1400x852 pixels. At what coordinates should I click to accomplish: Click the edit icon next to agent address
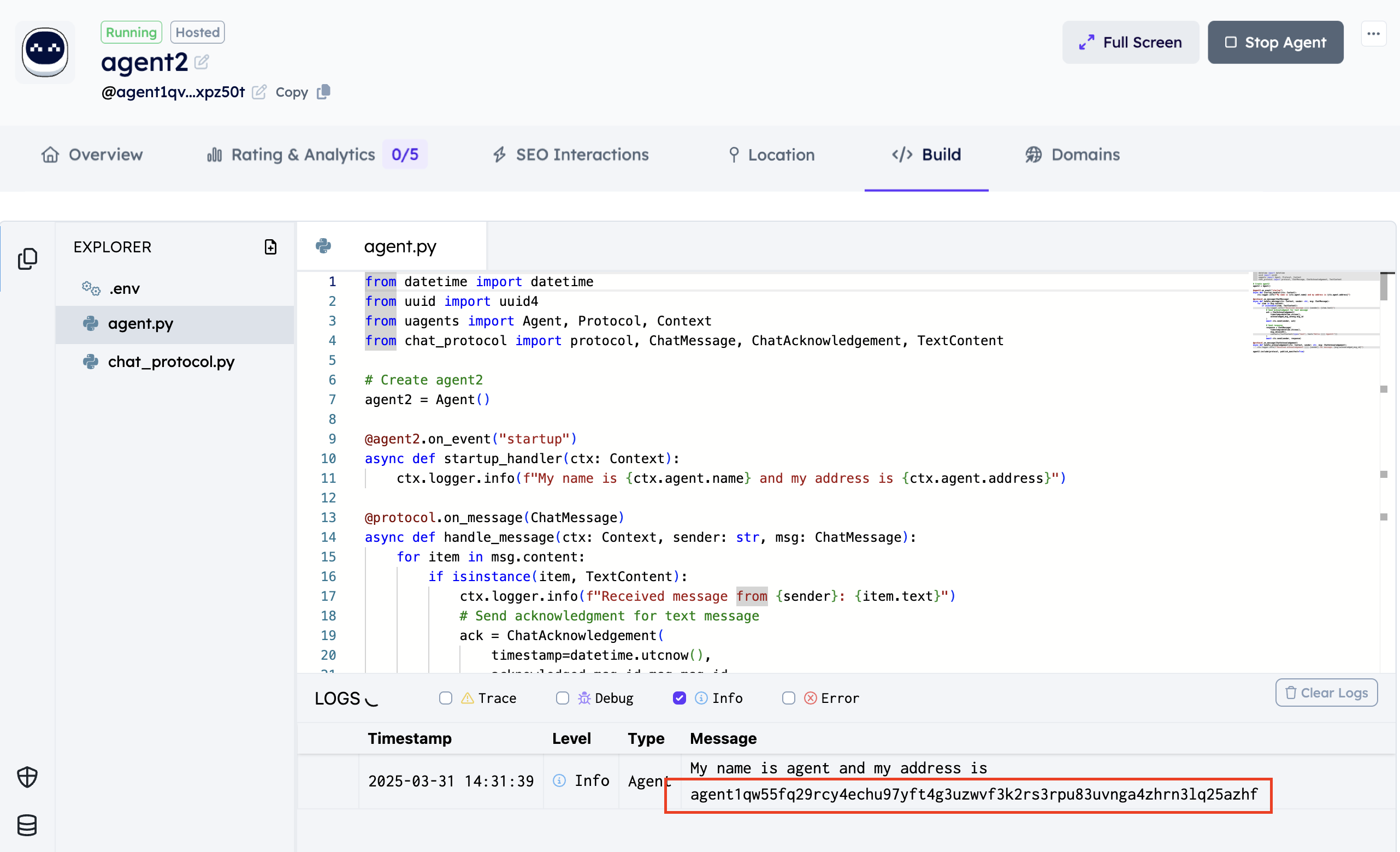click(x=259, y=92)
